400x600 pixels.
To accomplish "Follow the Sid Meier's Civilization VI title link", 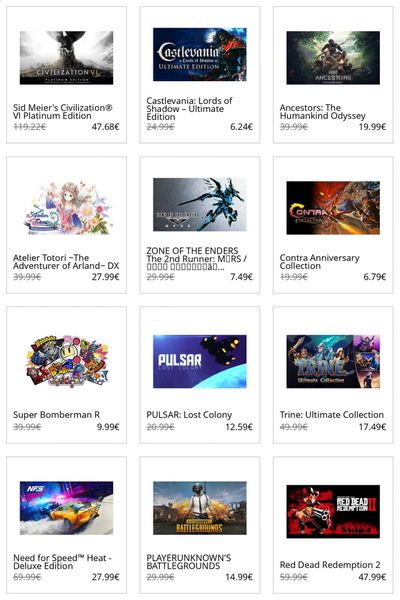I will click(63, 112).
